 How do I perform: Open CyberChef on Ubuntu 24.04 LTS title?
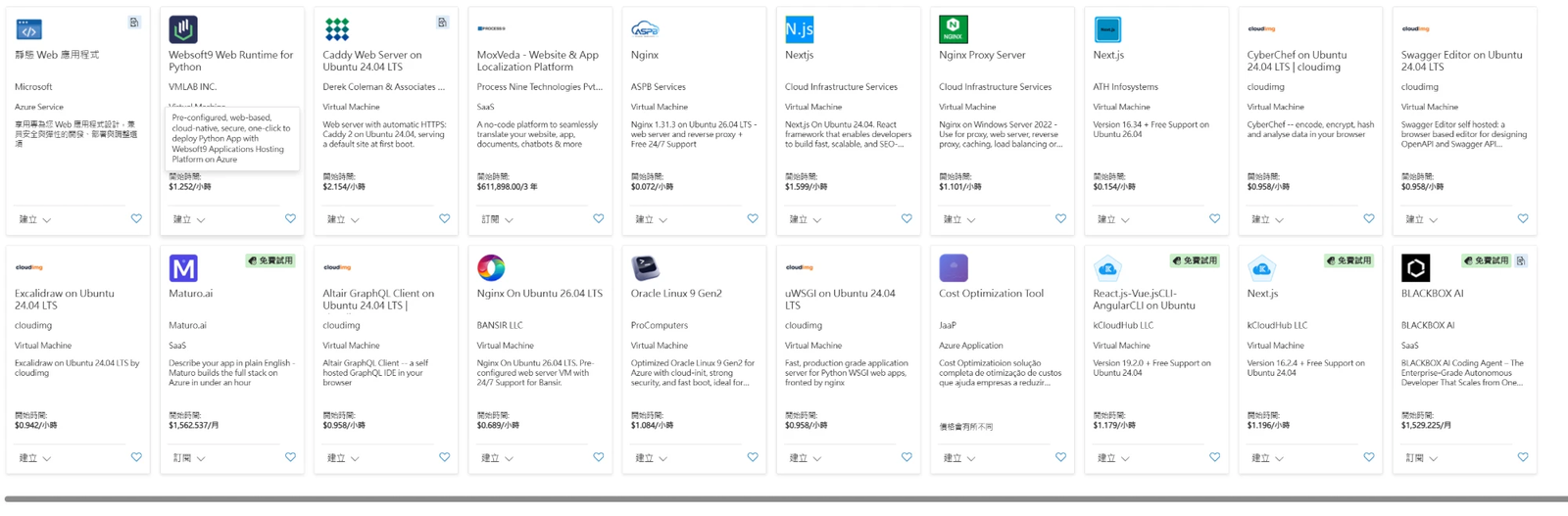pos(1297,61)
